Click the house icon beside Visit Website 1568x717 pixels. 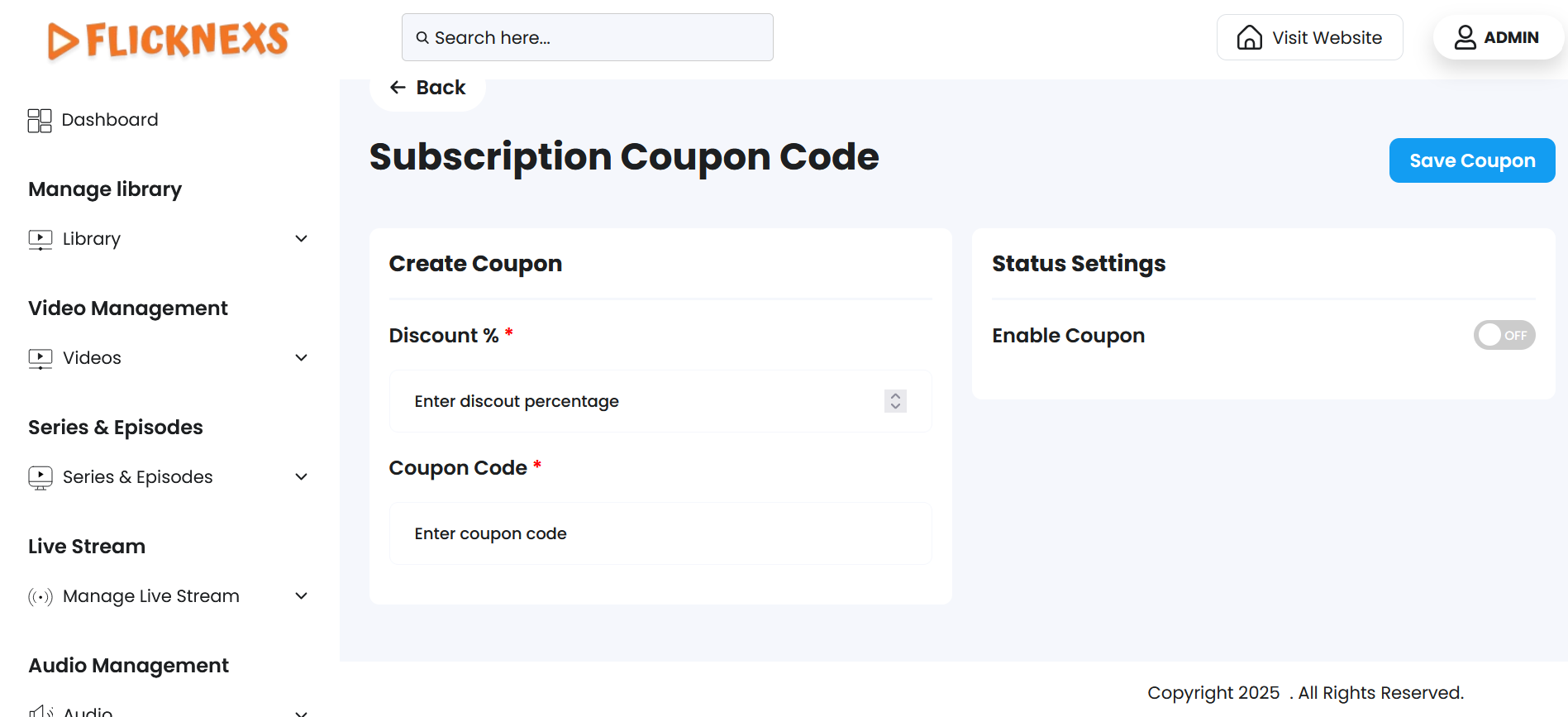pos(1249,38)
